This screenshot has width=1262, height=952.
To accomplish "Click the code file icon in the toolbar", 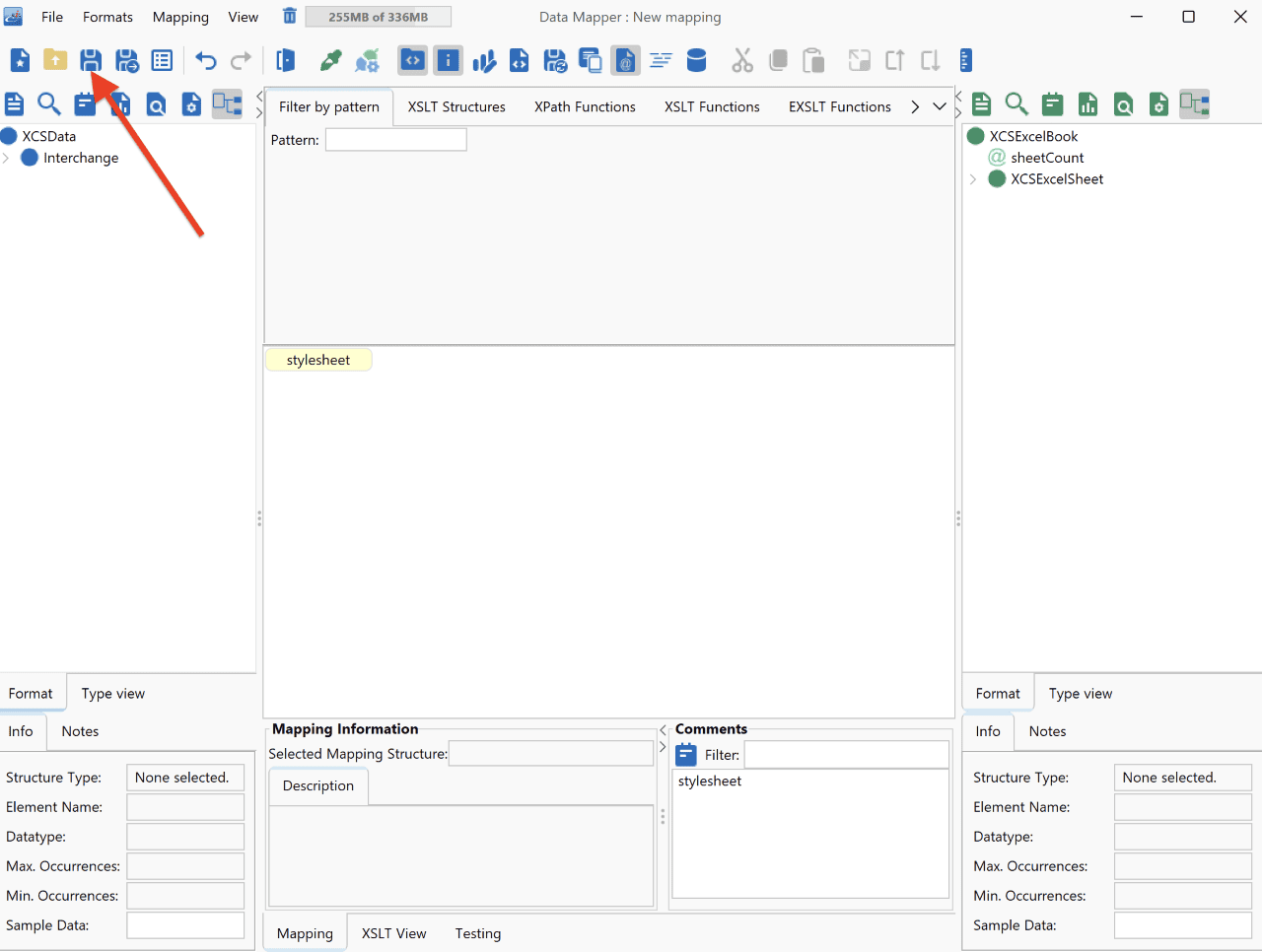I will 520,60.
